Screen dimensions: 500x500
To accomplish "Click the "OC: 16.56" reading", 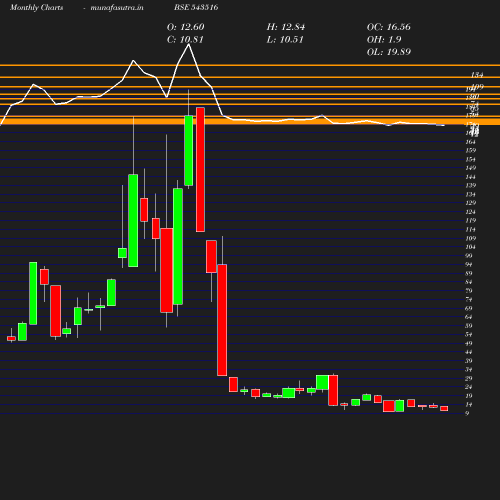I will click(389, 27).
